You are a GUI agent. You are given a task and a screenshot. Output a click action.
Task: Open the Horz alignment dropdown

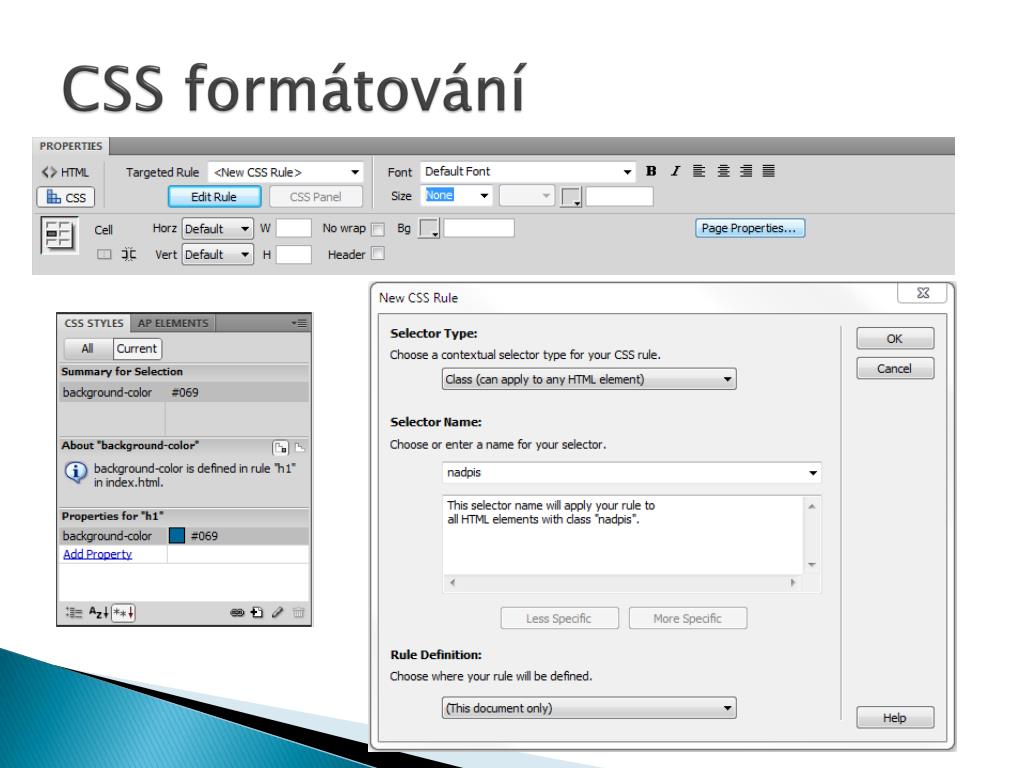pos(217,229)
